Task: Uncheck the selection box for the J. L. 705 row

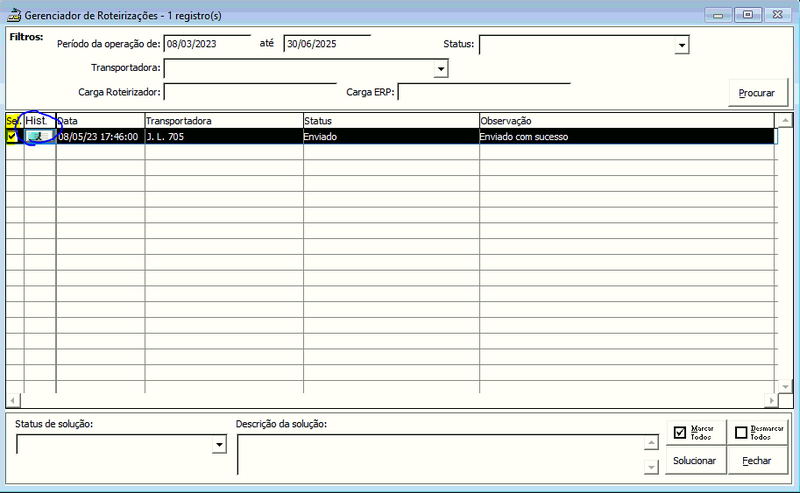Action: click(12, 136)
